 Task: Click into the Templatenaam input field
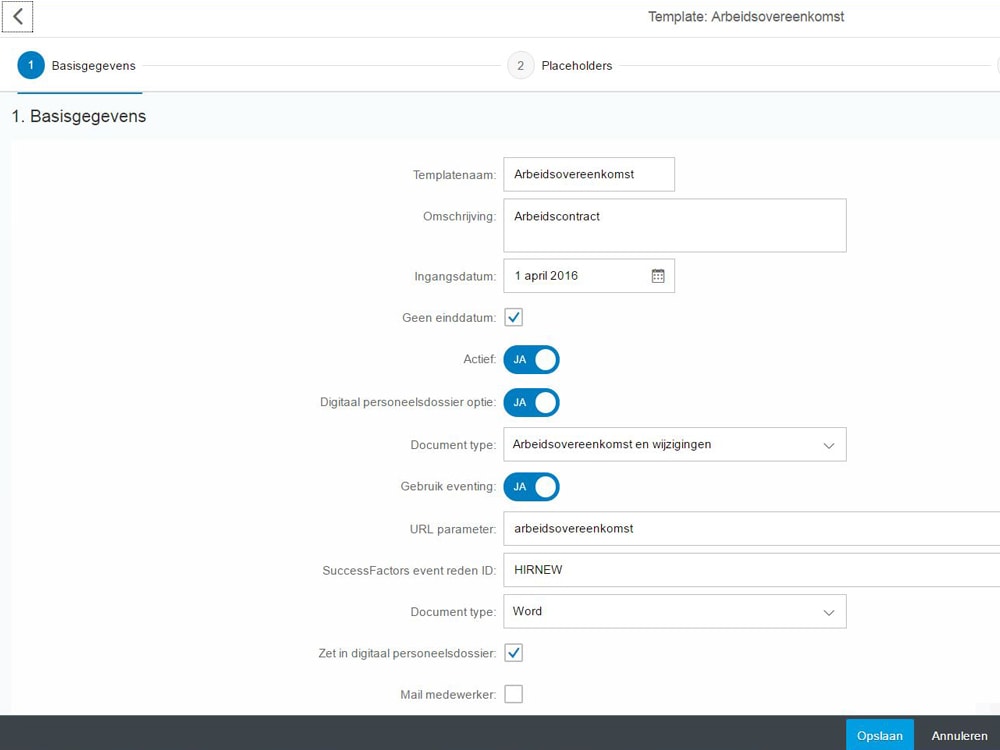588,174
